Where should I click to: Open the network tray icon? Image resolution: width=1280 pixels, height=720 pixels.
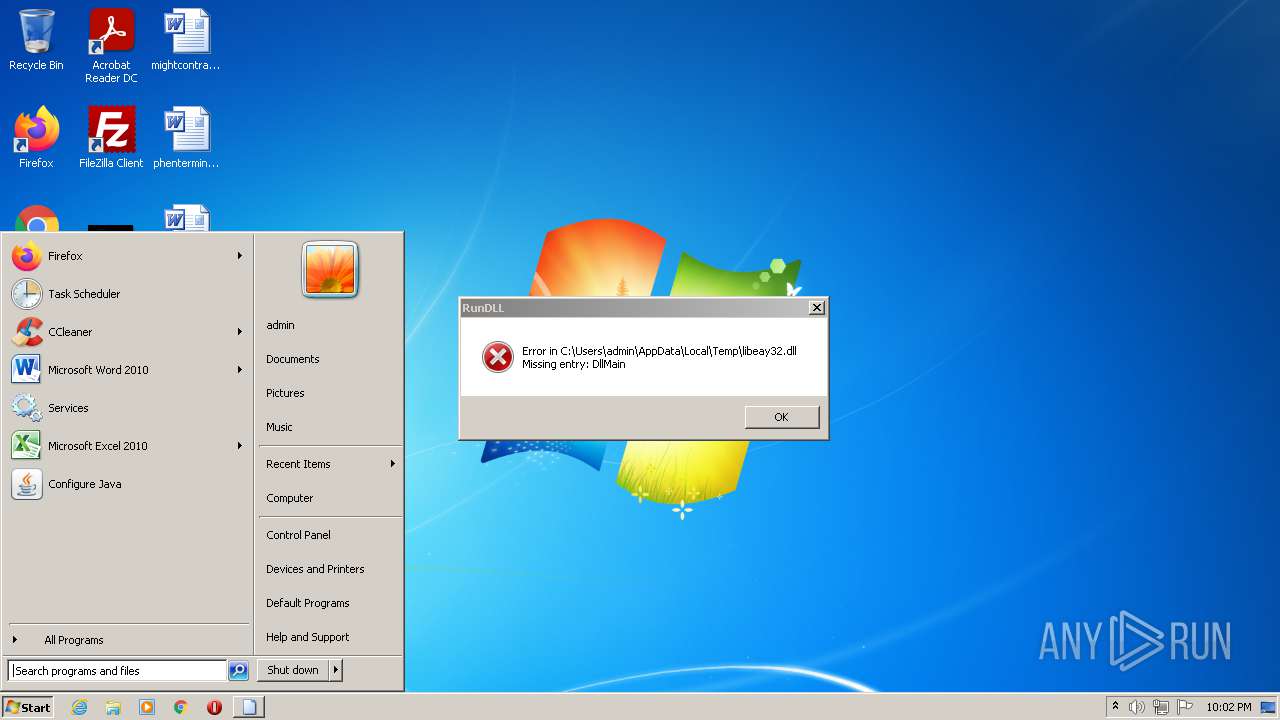1161,707
